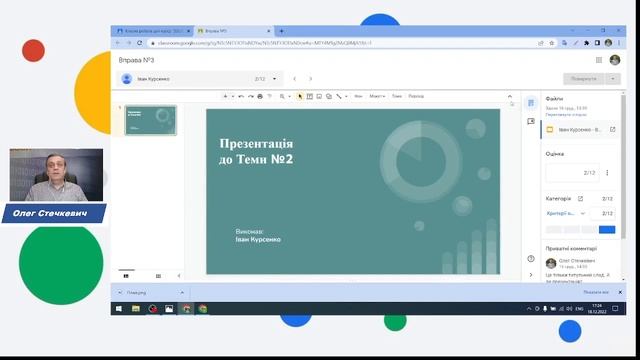The width and height of the screenshot is (640, 360).
Task: Open rubric in new window next to Категорія
Action: 580,199
